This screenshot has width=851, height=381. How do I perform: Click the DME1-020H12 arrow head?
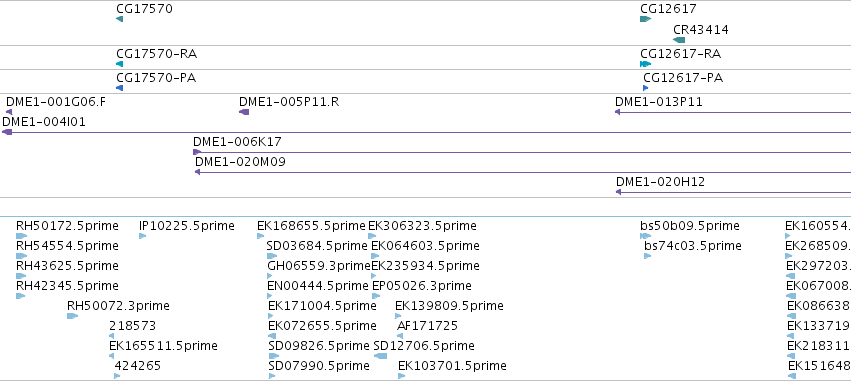[618, 192]
